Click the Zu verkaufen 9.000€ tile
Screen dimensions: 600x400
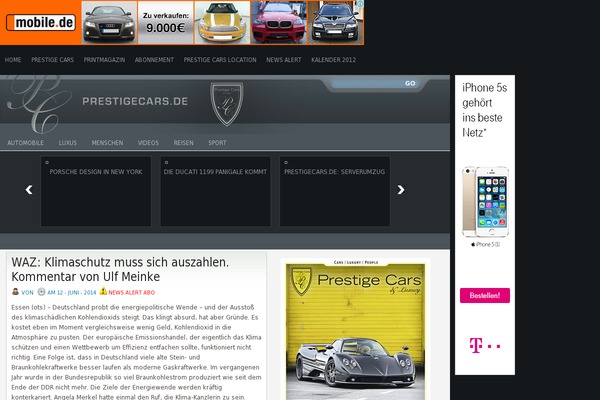click(166, 23)
